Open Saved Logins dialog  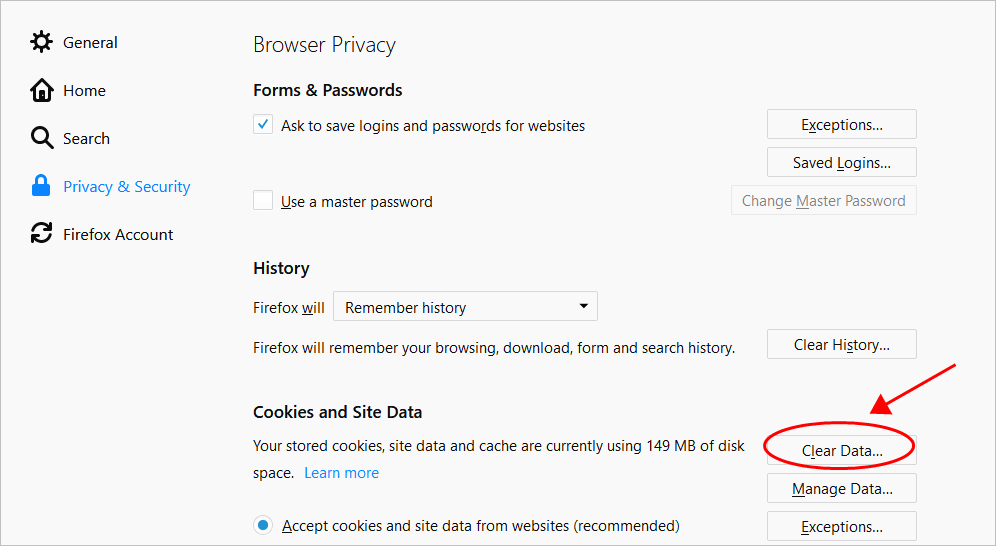coord(842,163)
